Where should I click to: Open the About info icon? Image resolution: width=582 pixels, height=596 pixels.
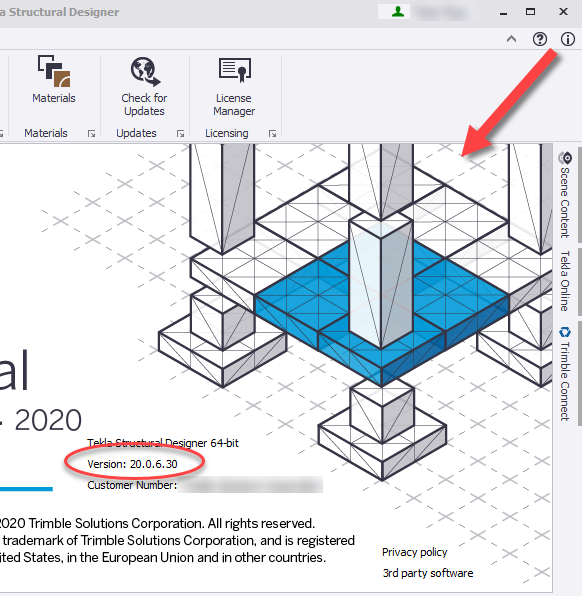(568, 39)
